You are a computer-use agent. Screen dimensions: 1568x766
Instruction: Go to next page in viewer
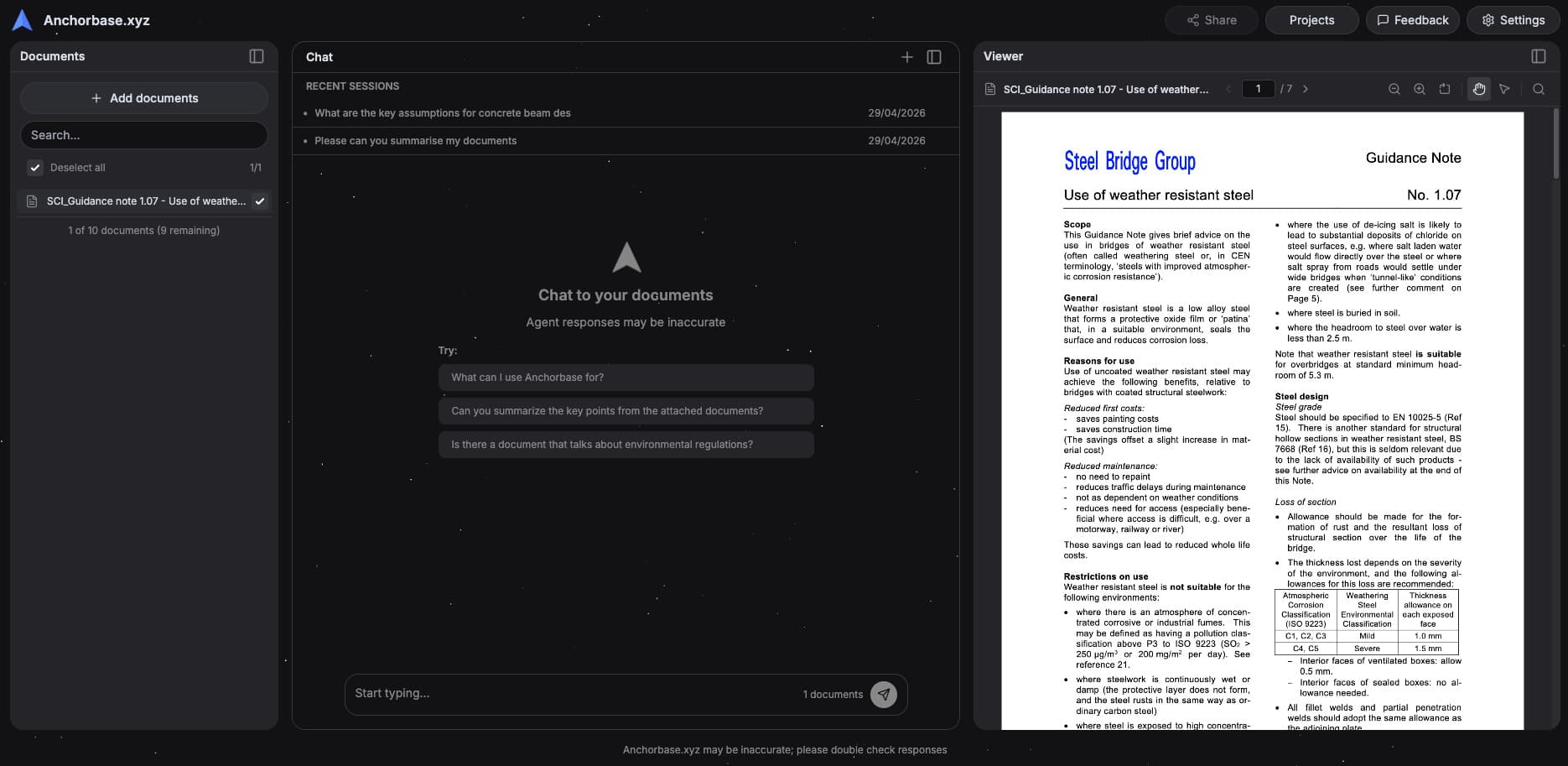[x=1306, y=89]
